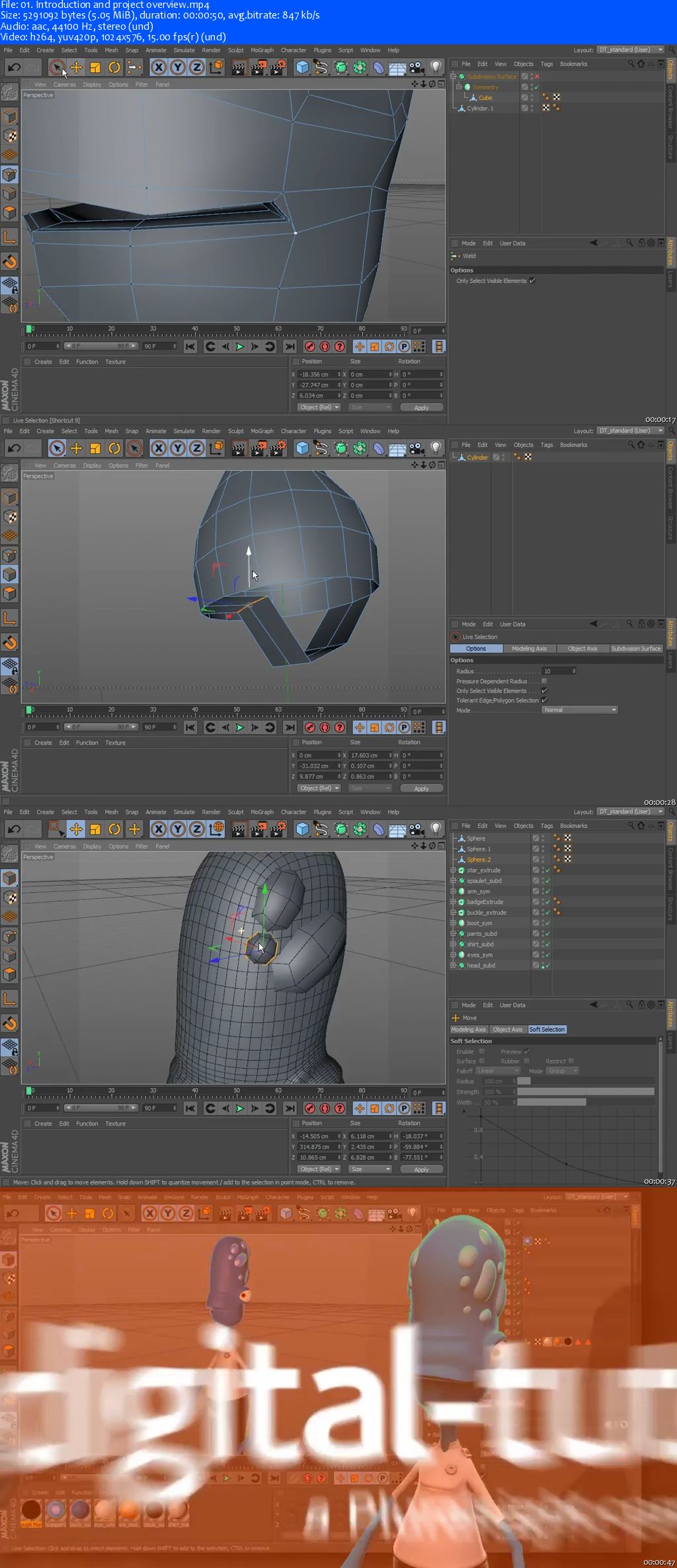Toggle Y axis lock in 00:00:28 frame
Image resolution: width=677 pixels, height=1568 pixels.
coord(178,448)
